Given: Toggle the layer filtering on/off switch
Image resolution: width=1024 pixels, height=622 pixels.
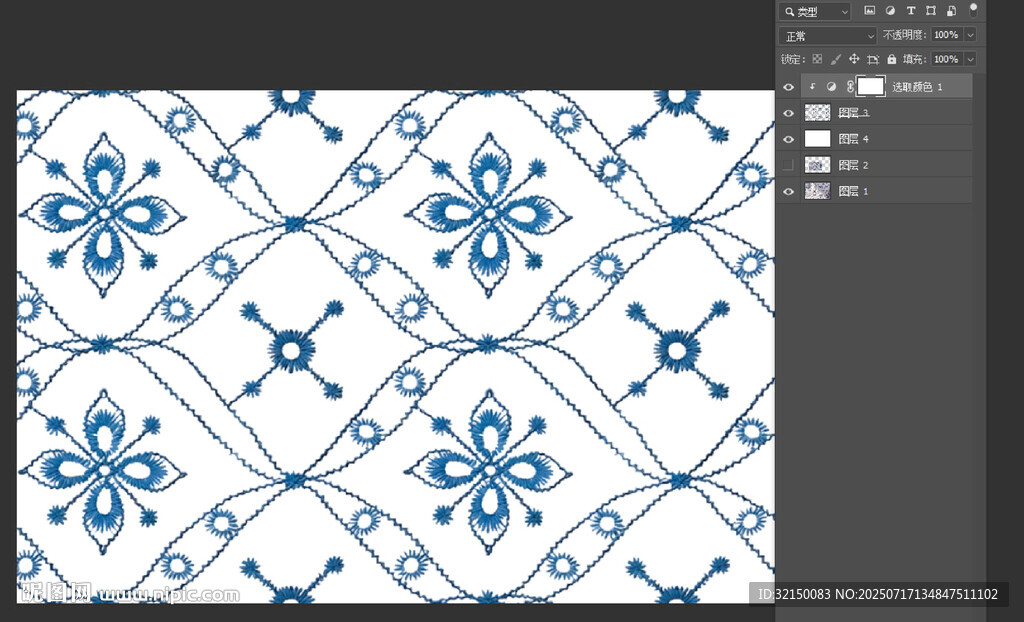Looking at the screenshot, I should [973, 10].
